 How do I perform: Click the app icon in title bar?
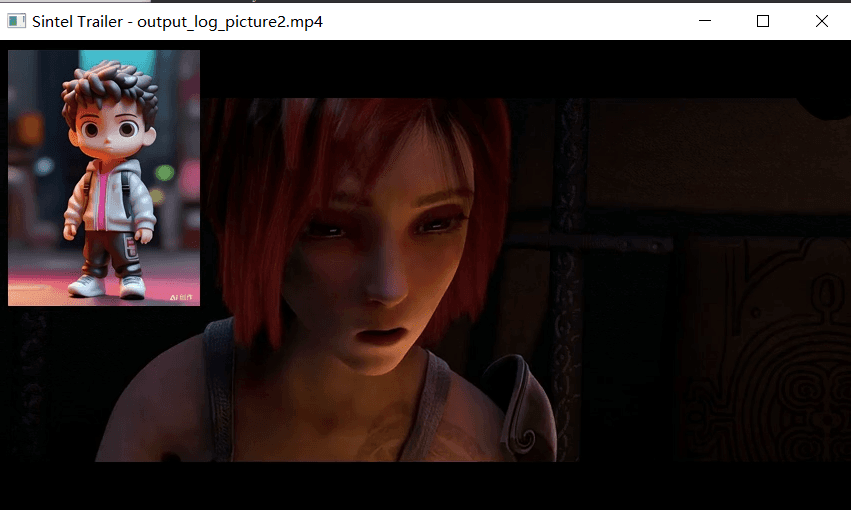click(x=16, y=21)
